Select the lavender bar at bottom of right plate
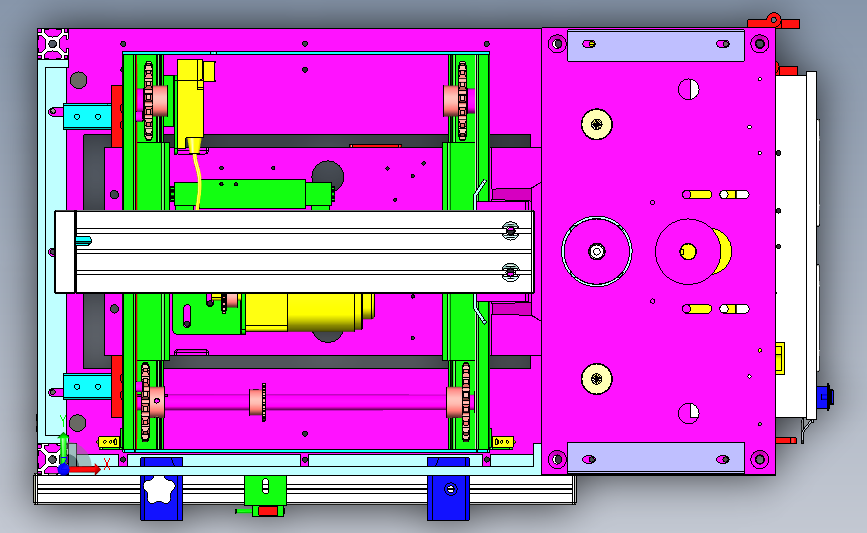This screenshot has height=533, width=867. [x=656, y=457]
